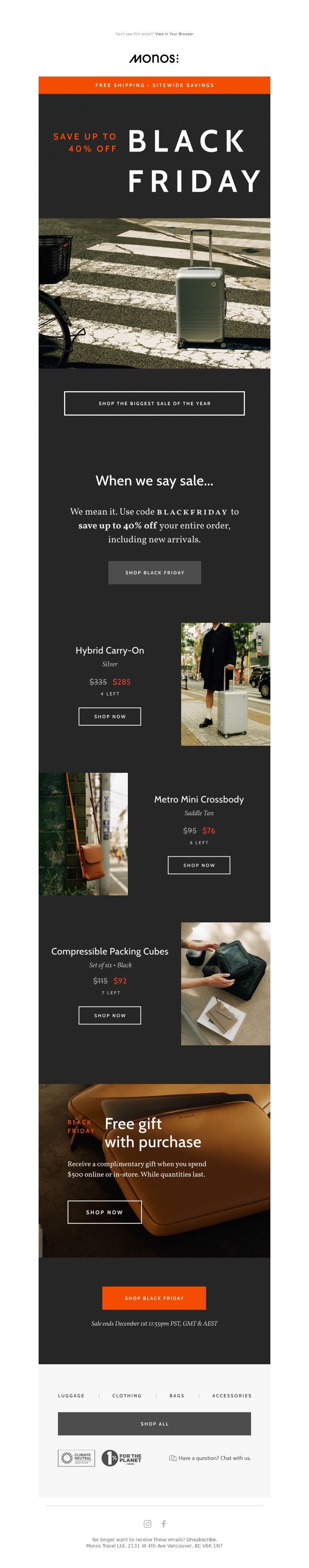This screenshot has height=1568, width=309.
Task: Shop now for Hybrid Carry-On
Action: [x=109, y=716]
